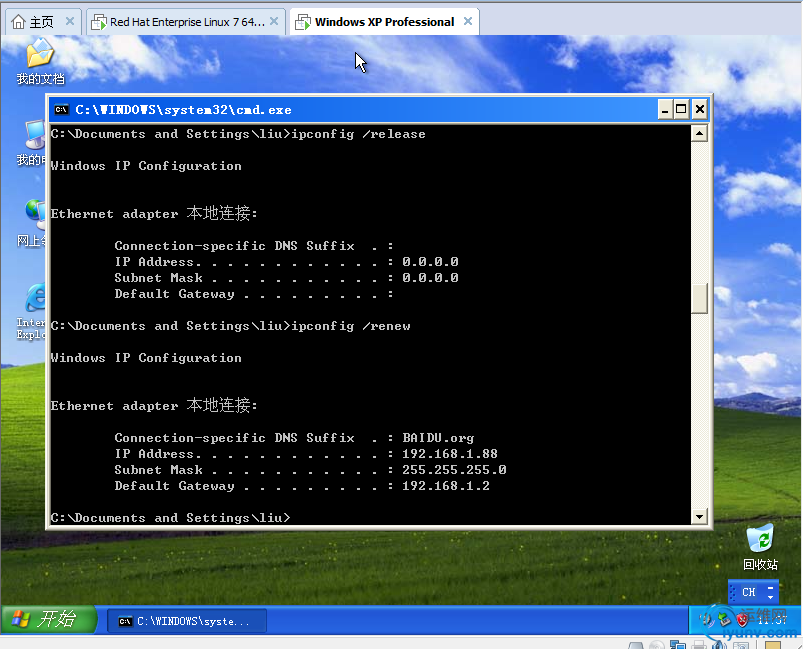Image resolution: width=803 pixels, height=649 pixels.
Task: Close the cmd.exe window
Action: [700, 109]
